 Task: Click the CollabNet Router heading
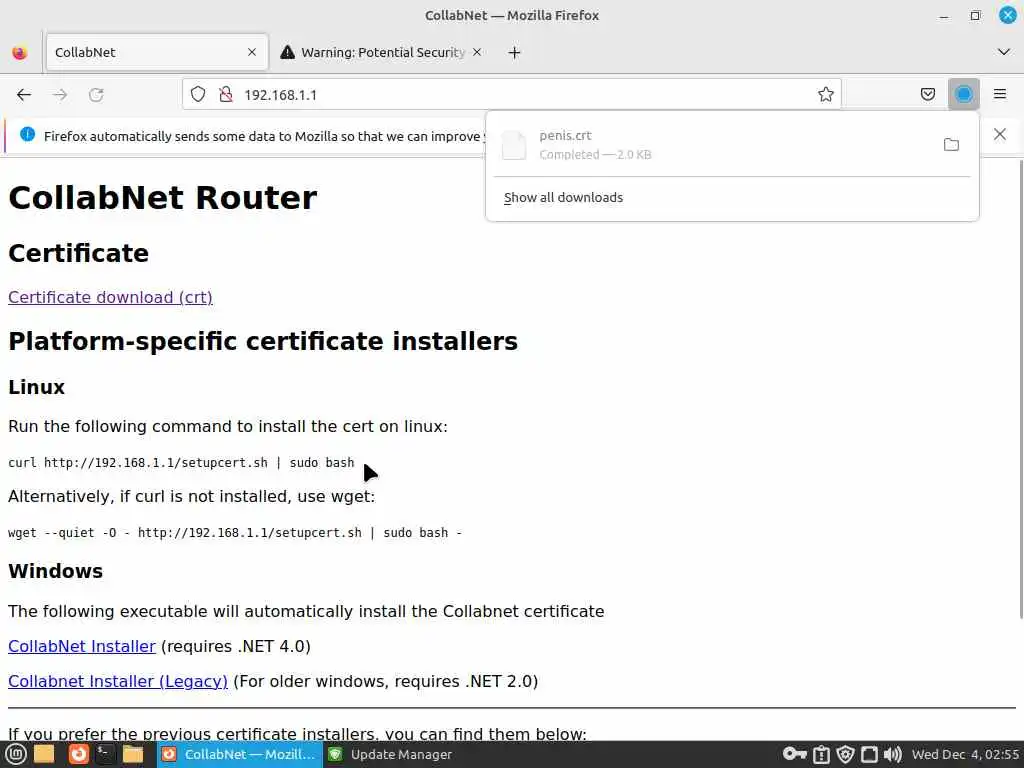[x=163, y=197]
